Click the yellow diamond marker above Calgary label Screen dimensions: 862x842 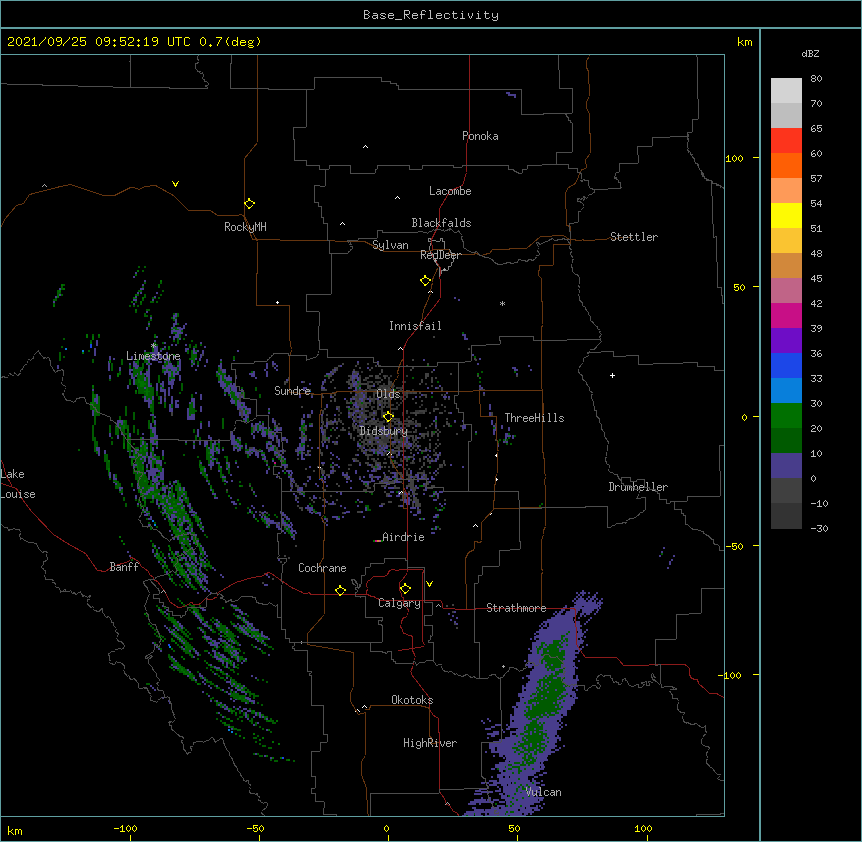pyautogui.click(x=406, y=589)
